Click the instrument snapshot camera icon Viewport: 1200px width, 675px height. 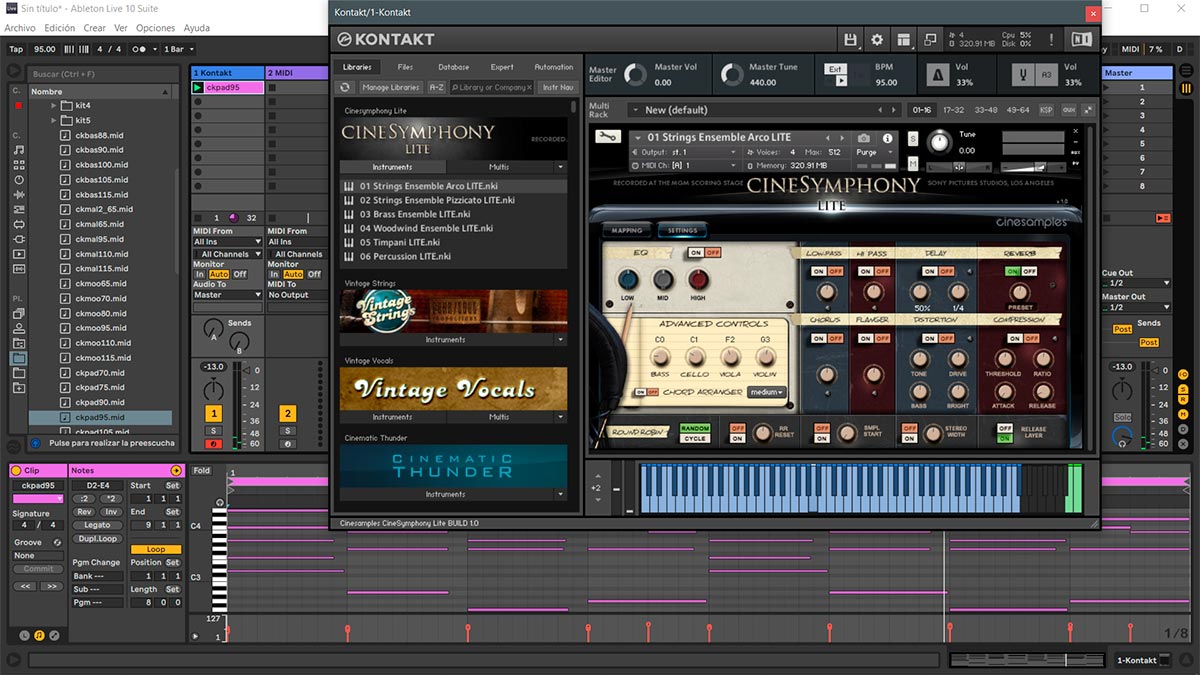[864, 138]
